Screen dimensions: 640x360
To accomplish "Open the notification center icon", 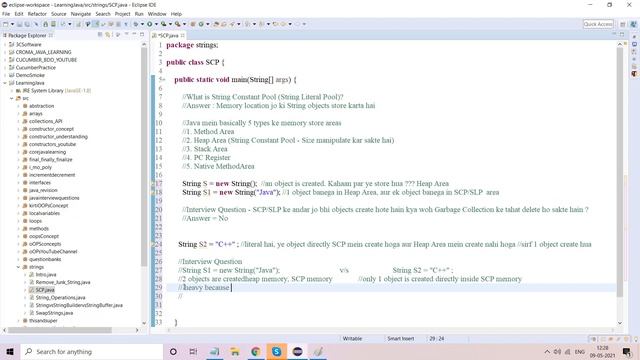I will click(x=627, y=351).
